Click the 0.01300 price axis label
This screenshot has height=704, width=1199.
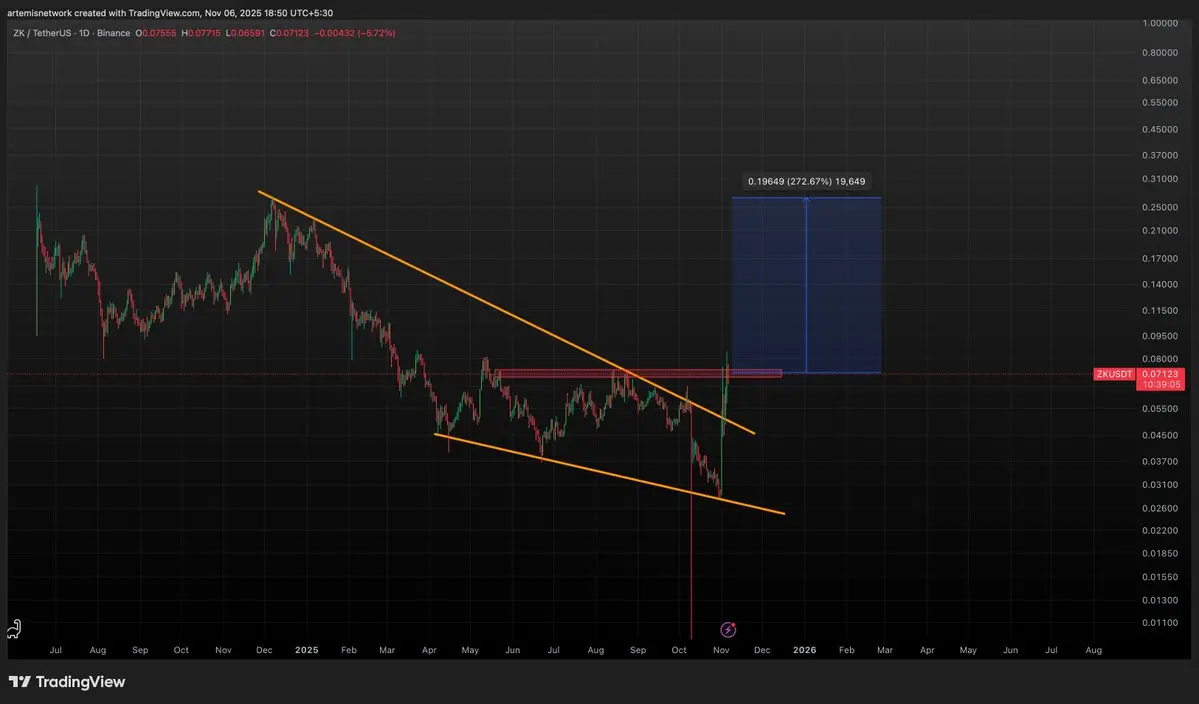tap(1160, 600)
